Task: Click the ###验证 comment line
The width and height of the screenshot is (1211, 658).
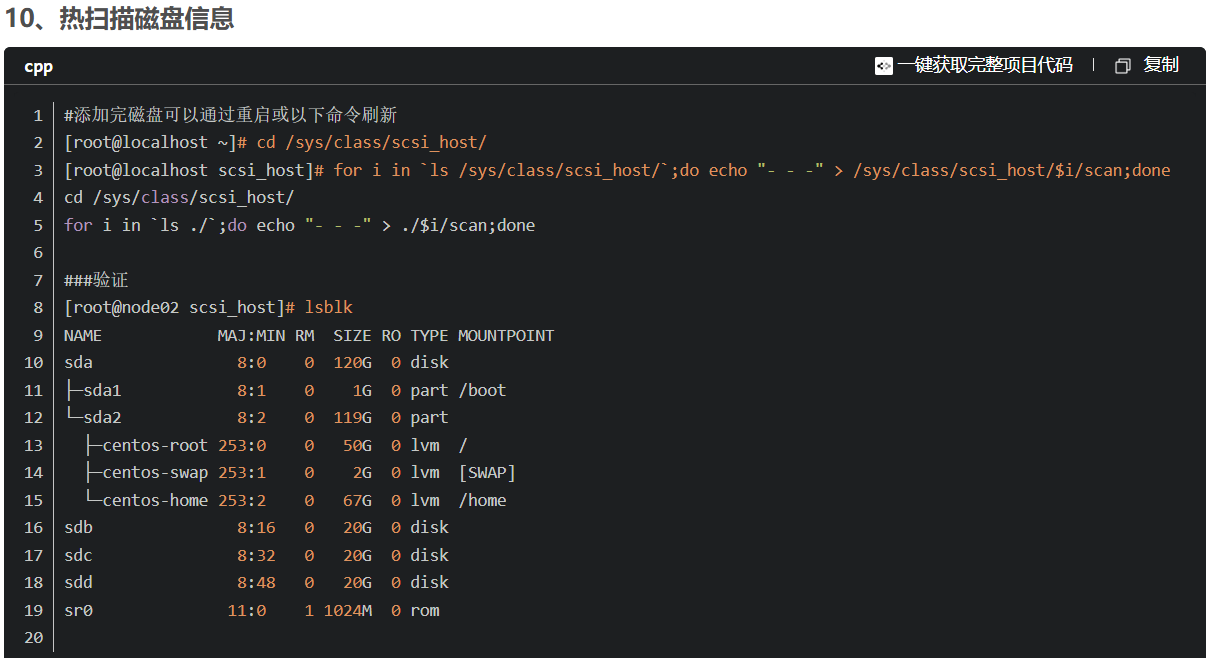Action: (x=96, y=280)
